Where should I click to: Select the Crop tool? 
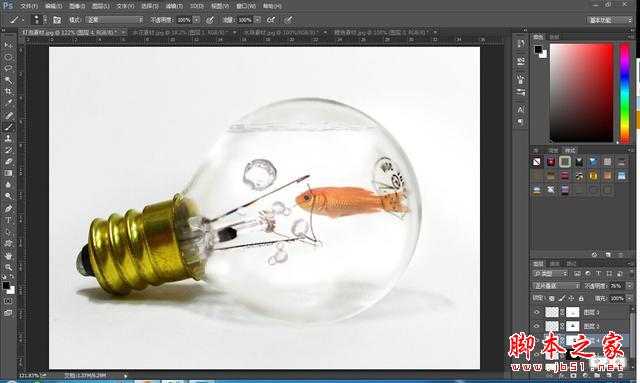(x=8, y=91)
